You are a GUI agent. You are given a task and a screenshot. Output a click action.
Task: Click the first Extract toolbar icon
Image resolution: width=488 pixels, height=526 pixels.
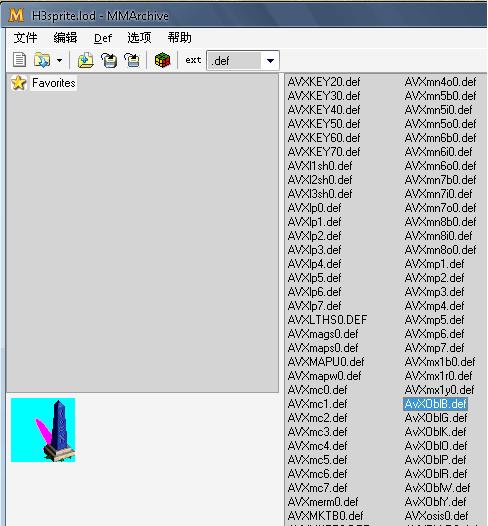(x=109, y=60)
